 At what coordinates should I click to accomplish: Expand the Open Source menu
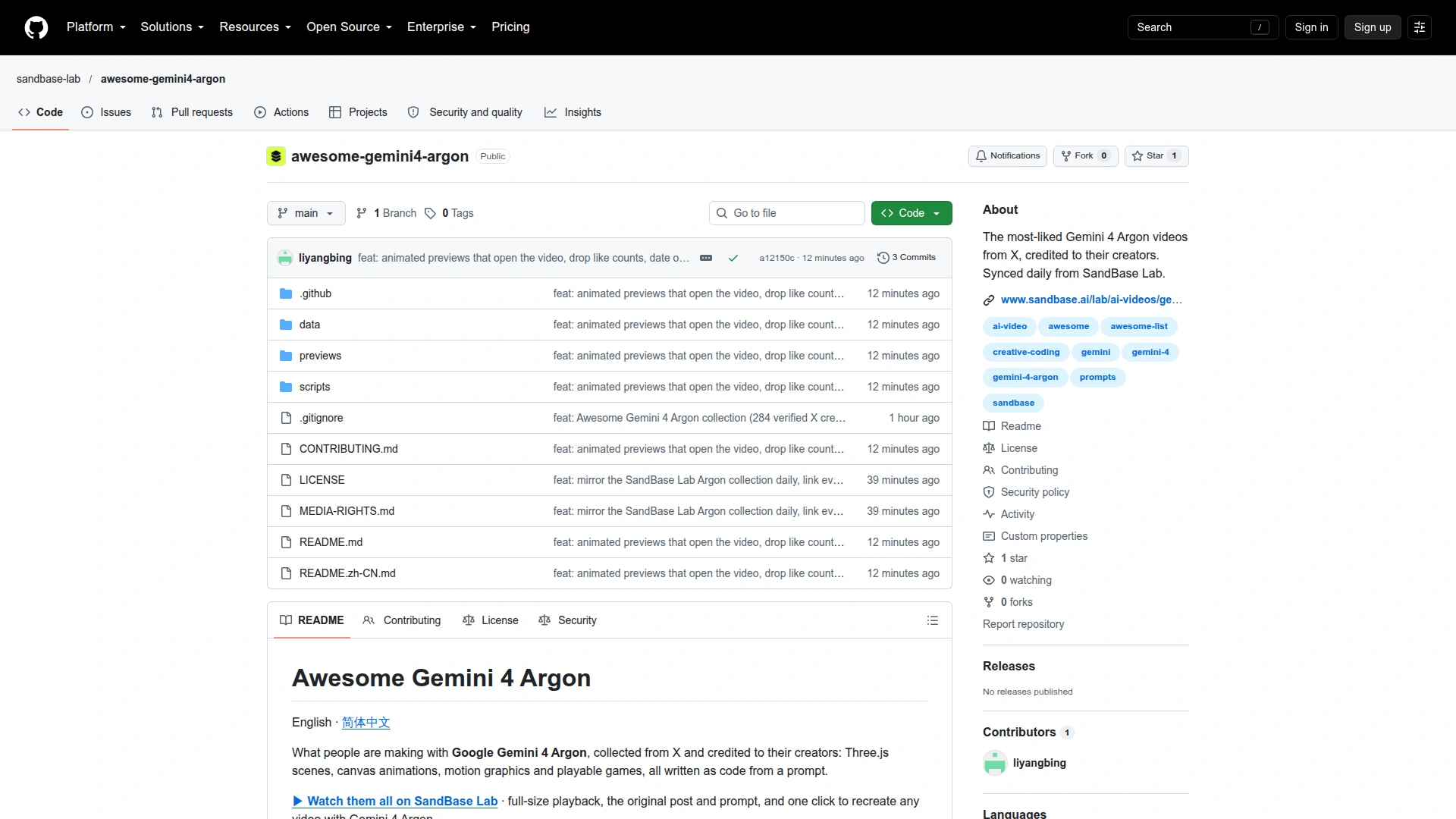pyautogui.click(x=350, y=27)
